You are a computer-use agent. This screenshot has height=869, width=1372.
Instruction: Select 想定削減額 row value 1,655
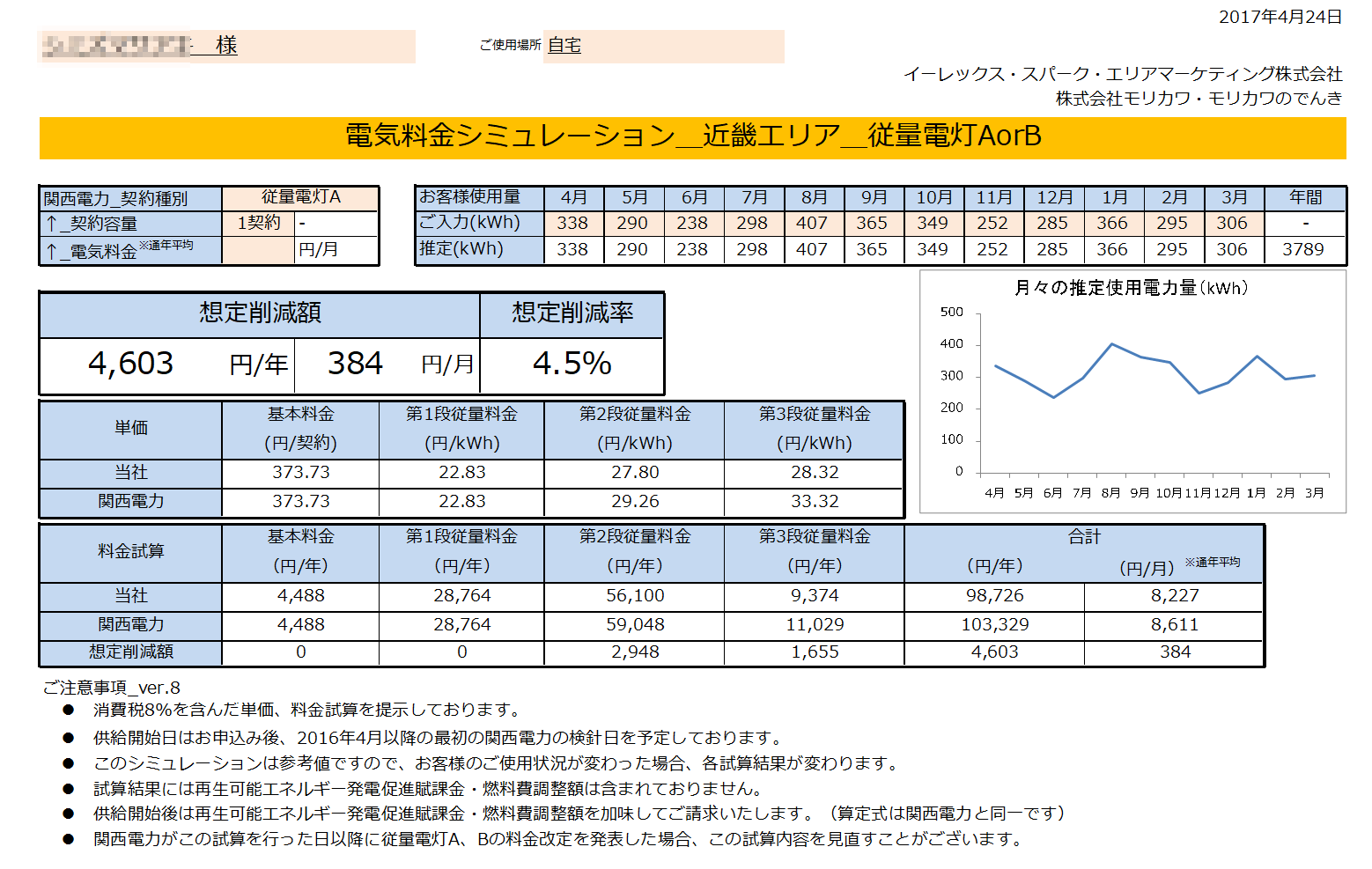815,652
